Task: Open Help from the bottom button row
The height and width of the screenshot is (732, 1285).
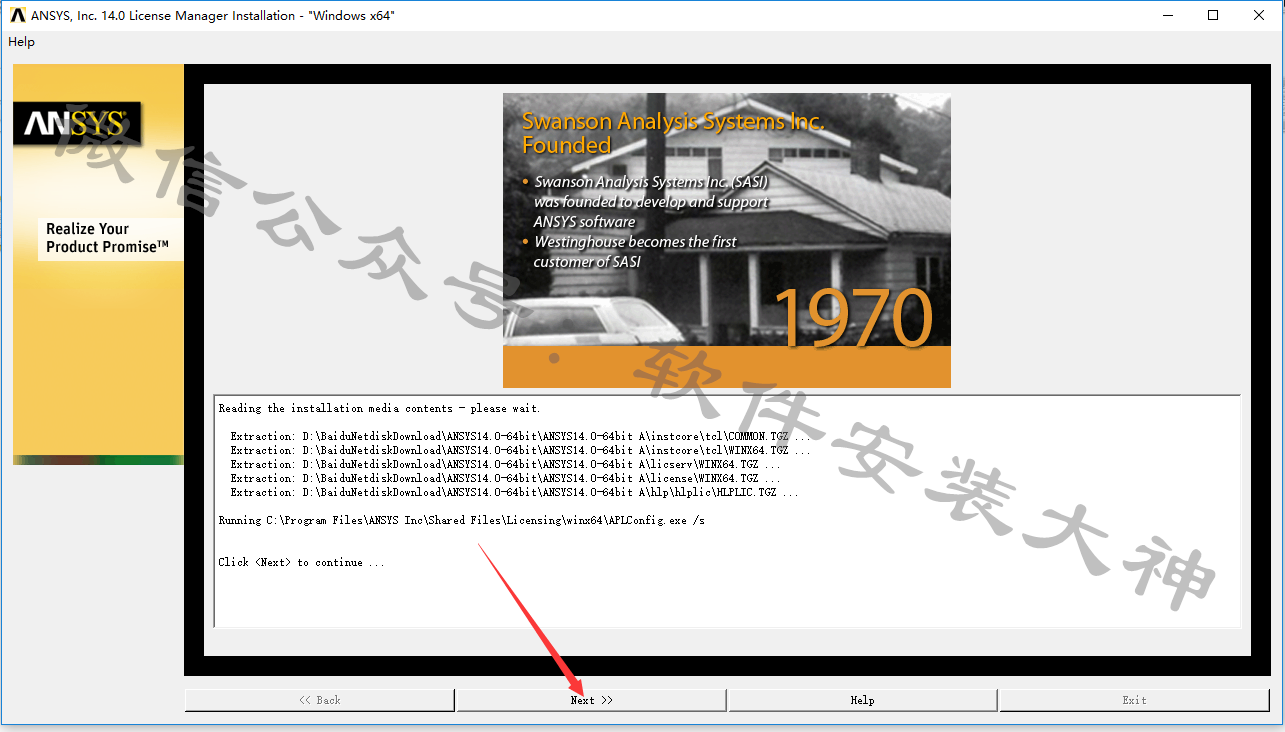Action: pos(862,700)
